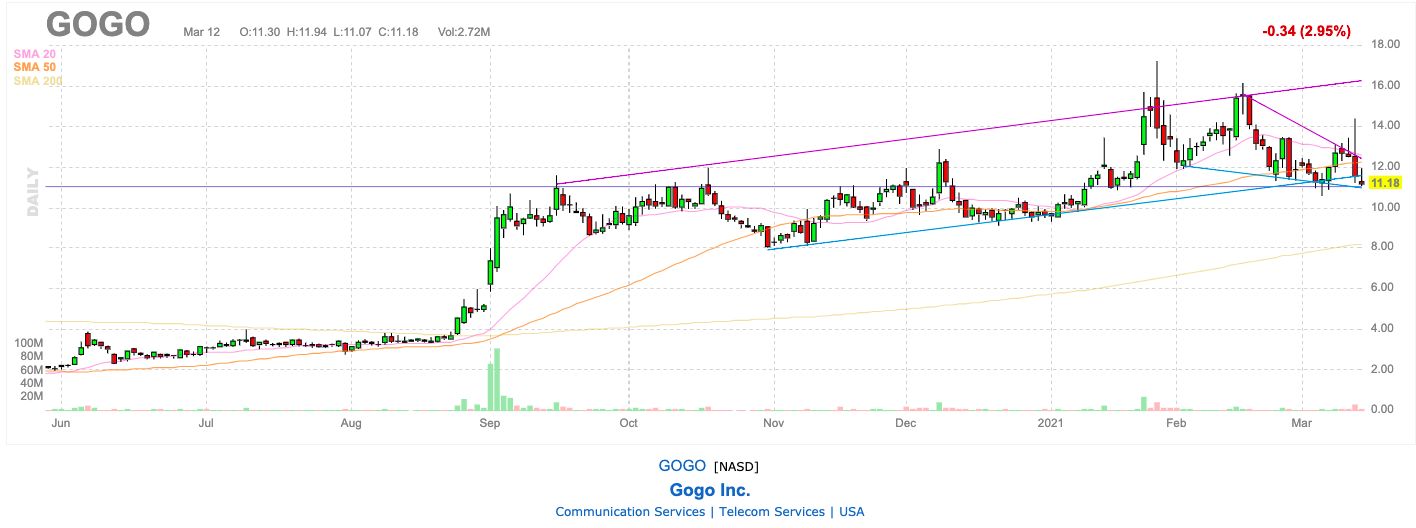Screen dimensions: 1416x528
Task: Click the 16.00 price axis label
Action: pos(1385,86)
